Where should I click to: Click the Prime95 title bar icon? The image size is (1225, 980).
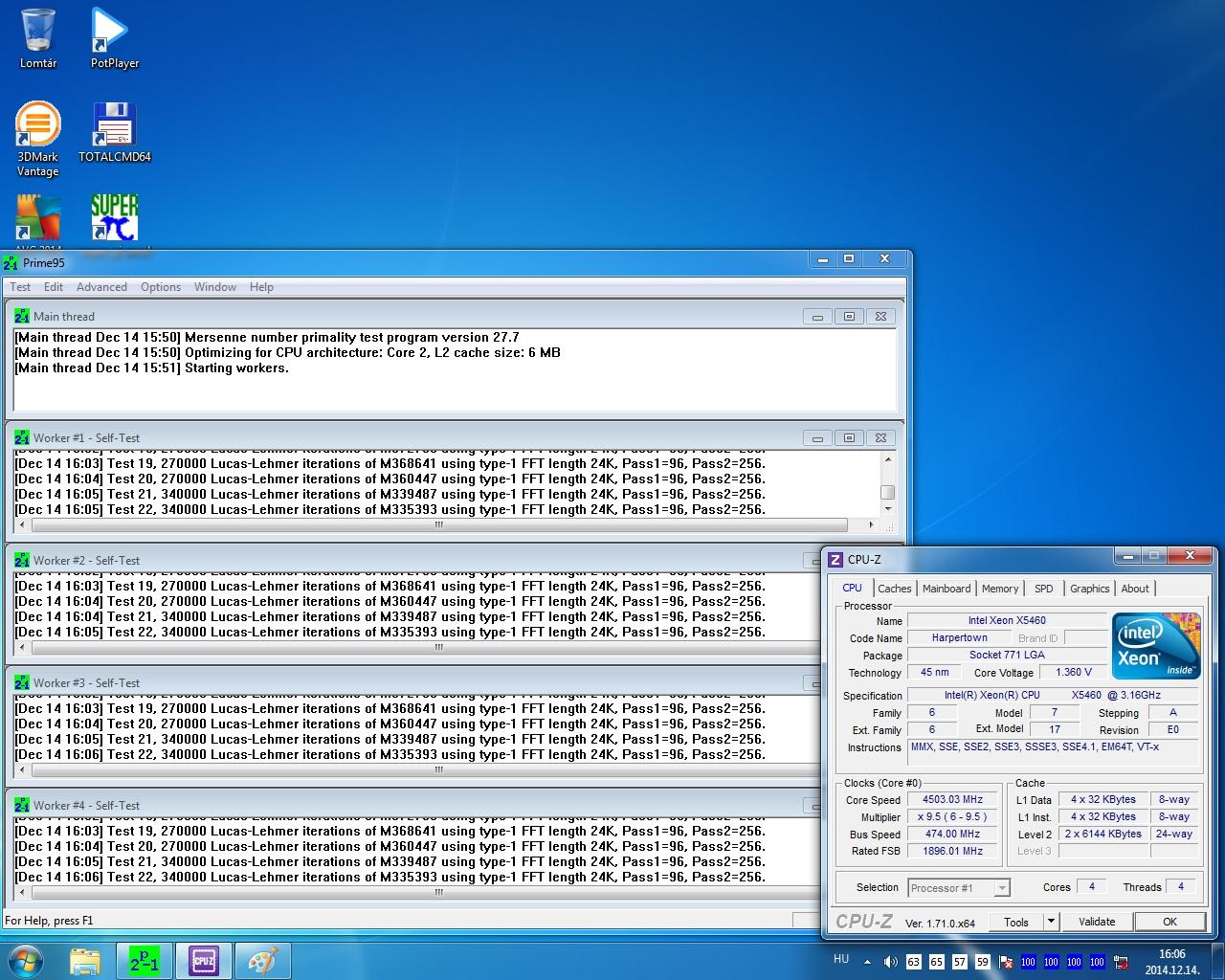[x=11, y=262]
